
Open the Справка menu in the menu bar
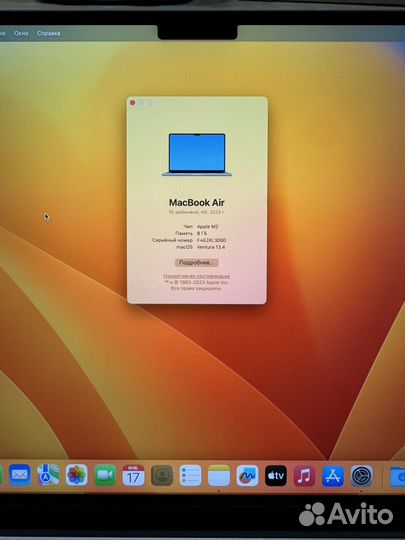pyautogui.click(x=49, y=33)
